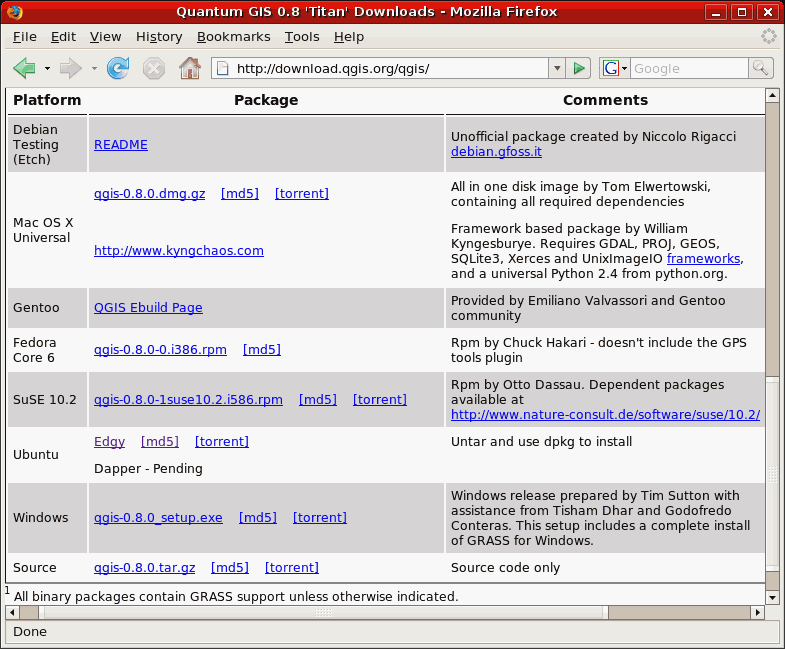Click the horizontal scrollbar right arrow
Viewport: 785px width, 649px height.
coord(758,612)
